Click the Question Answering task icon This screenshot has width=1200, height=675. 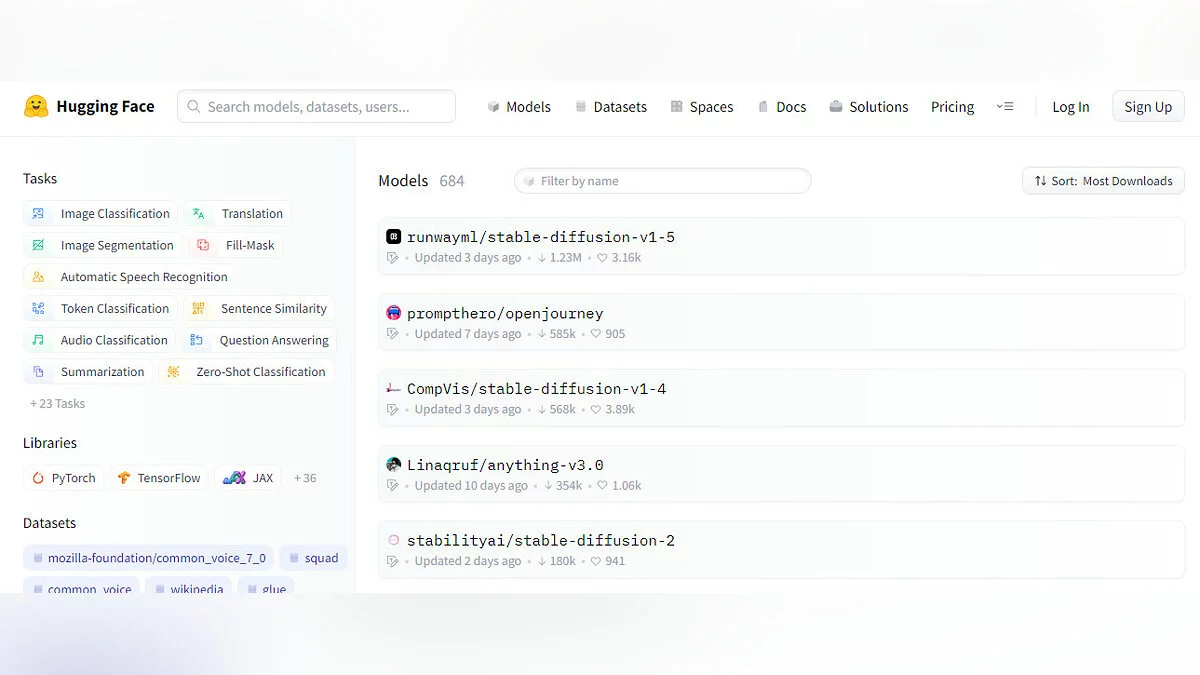tap(196, 340)
